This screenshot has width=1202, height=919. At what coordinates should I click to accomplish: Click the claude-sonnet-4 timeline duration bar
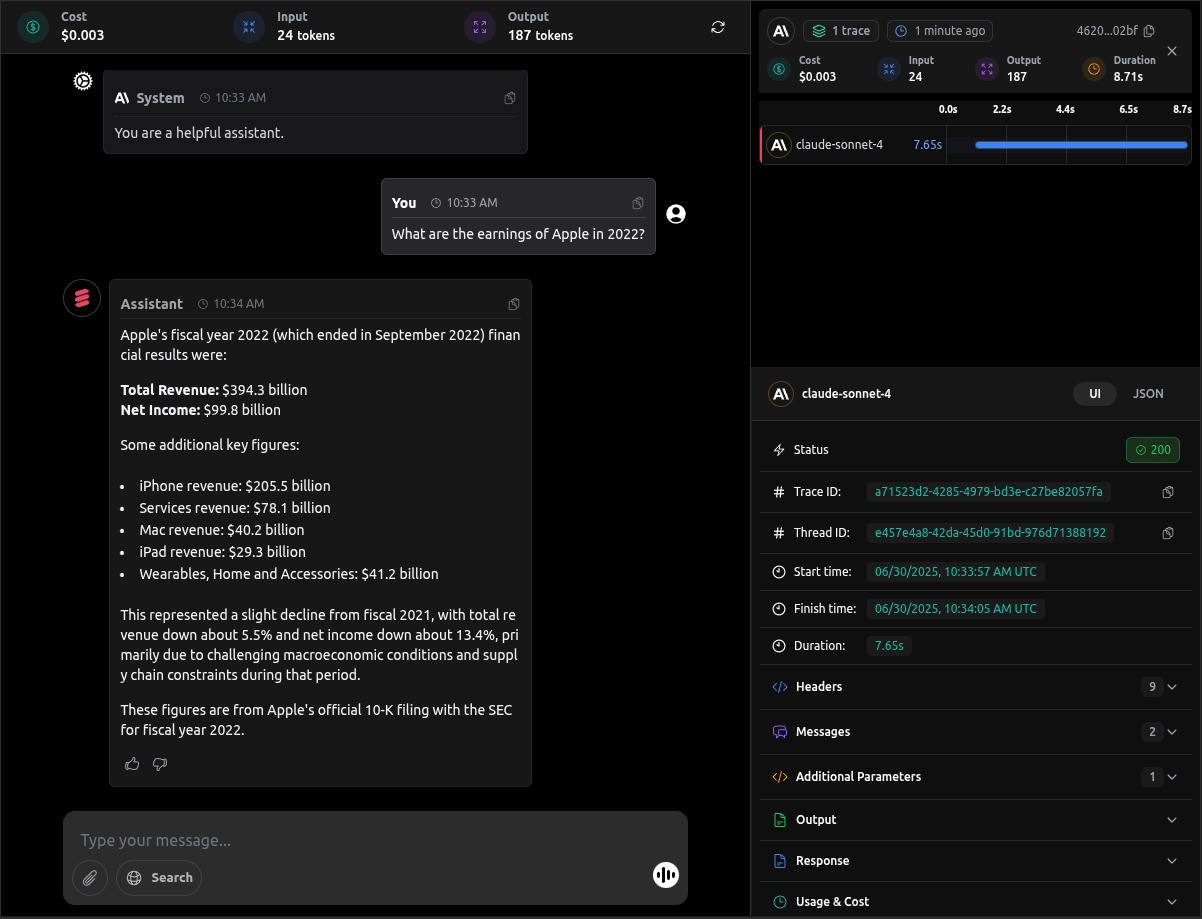click(x=1080, y=145)
